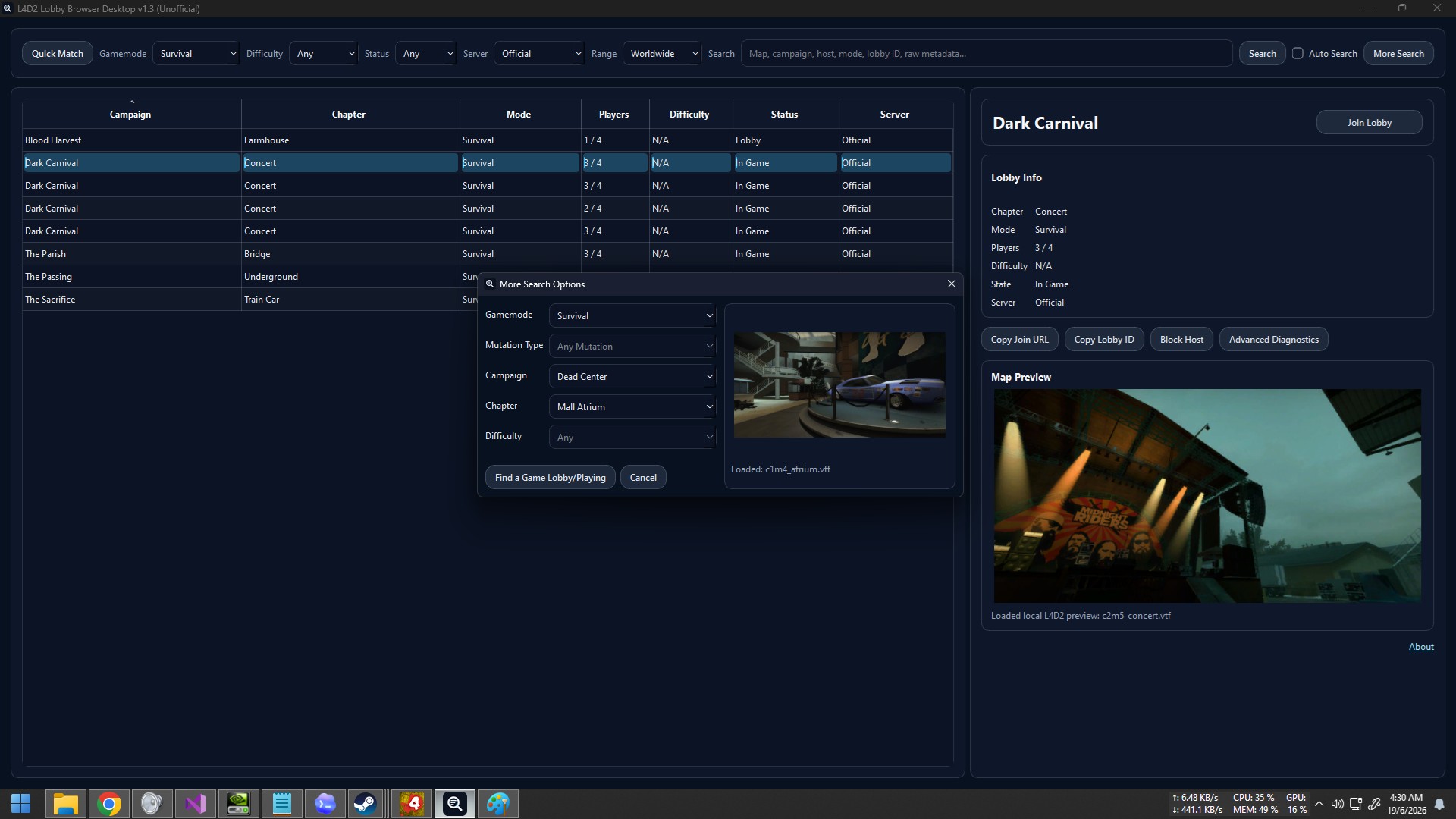The image size is (1456, 819).
Task: Open the About link
Action: point(1421,647)
